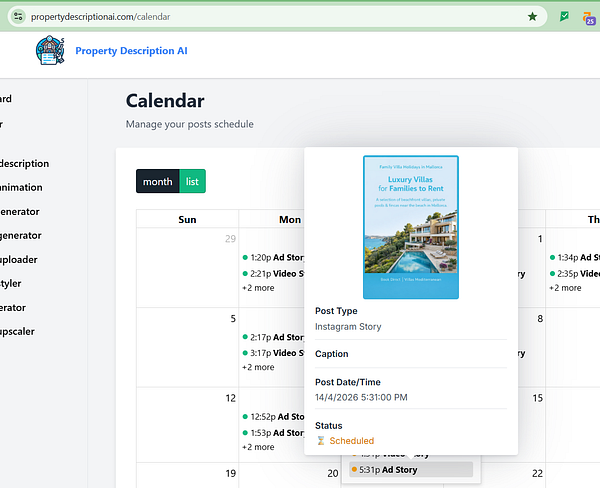This screenshot has width=600, height=488.
Task: Click the site info icon in address bar
Action: [18, 16]
